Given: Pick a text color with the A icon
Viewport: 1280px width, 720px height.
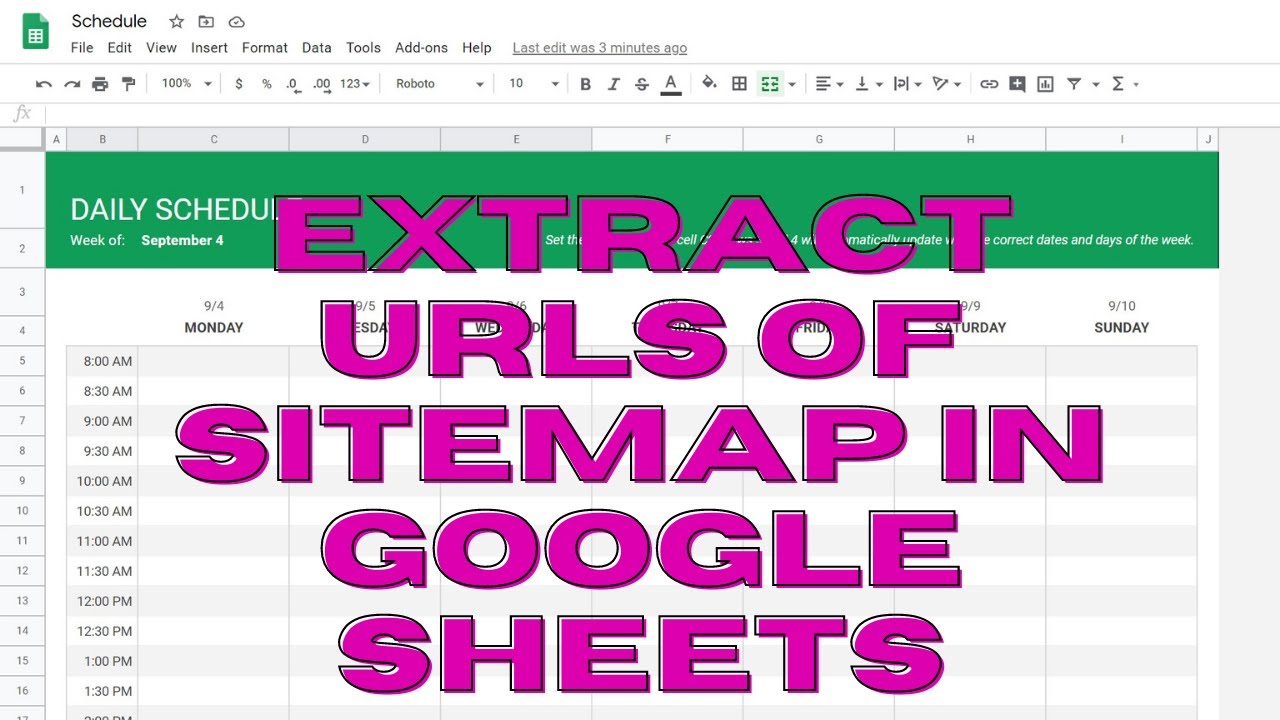Looking at the screenshot, I should click(671, 84).
